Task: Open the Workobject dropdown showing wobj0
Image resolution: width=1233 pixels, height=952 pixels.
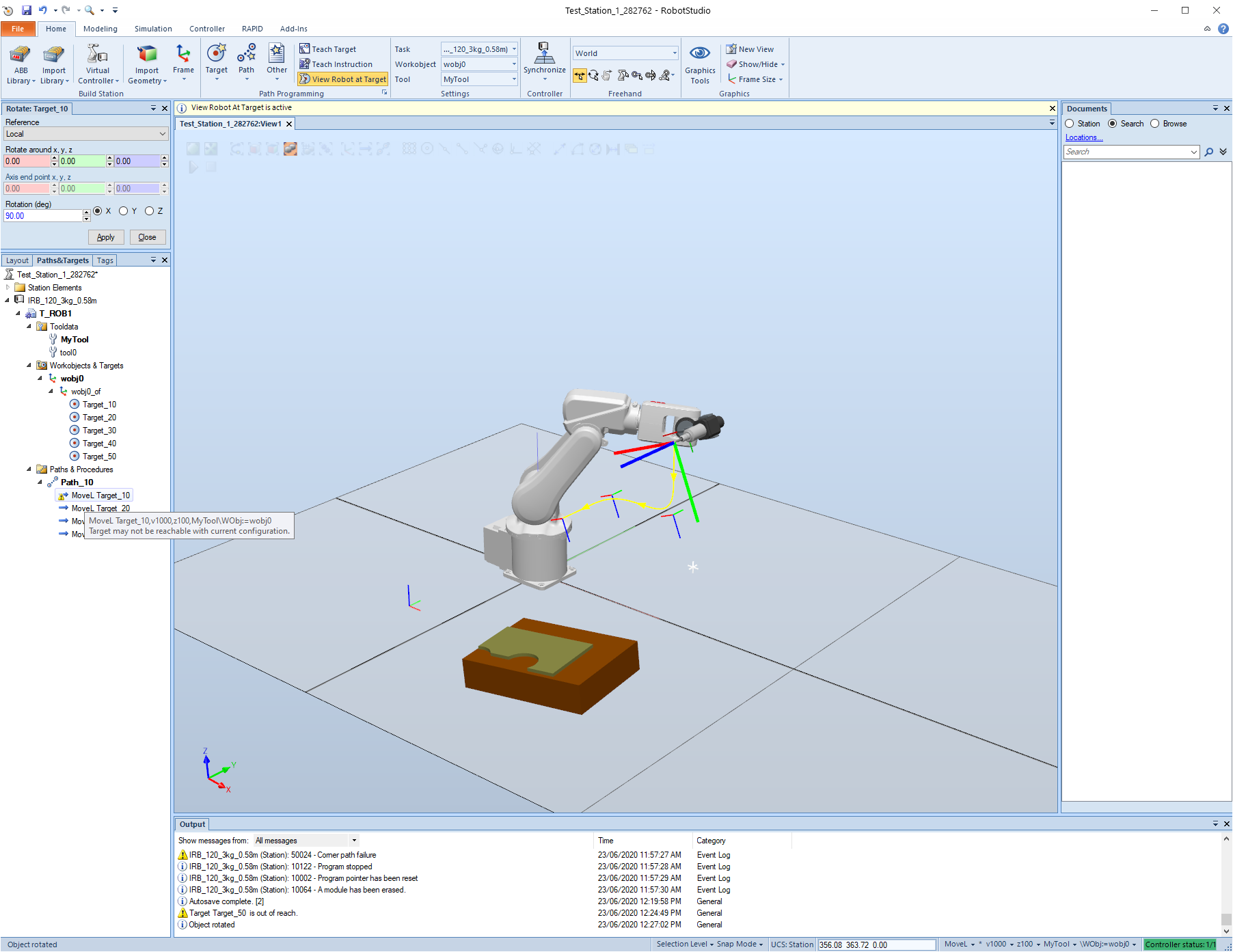Action: pyautogui.click(x=479, y=64)
